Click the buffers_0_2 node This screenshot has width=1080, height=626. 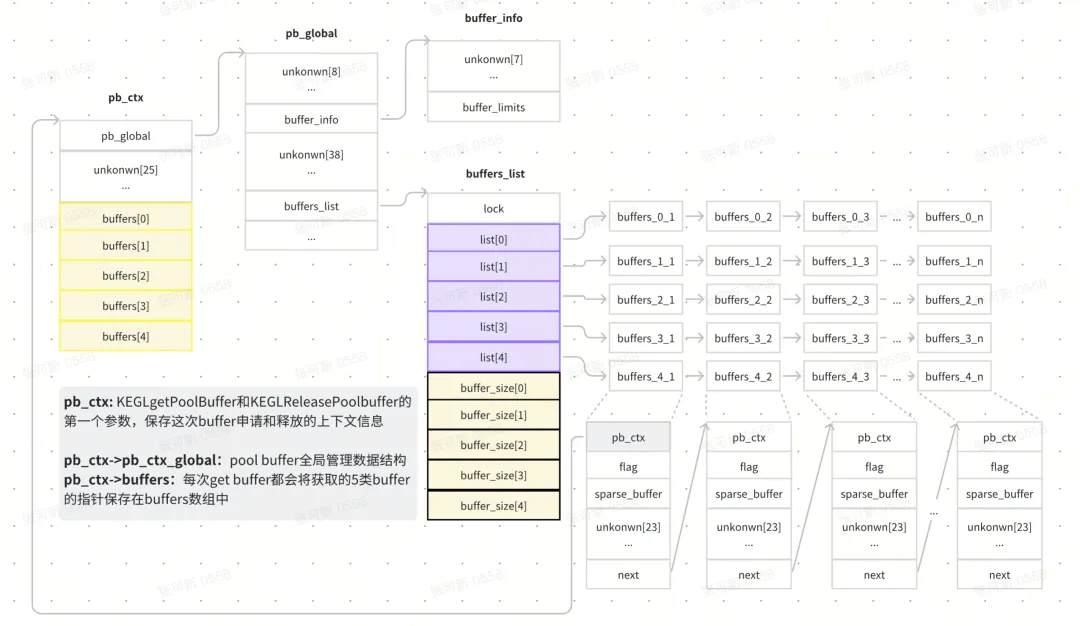(743, 217)
